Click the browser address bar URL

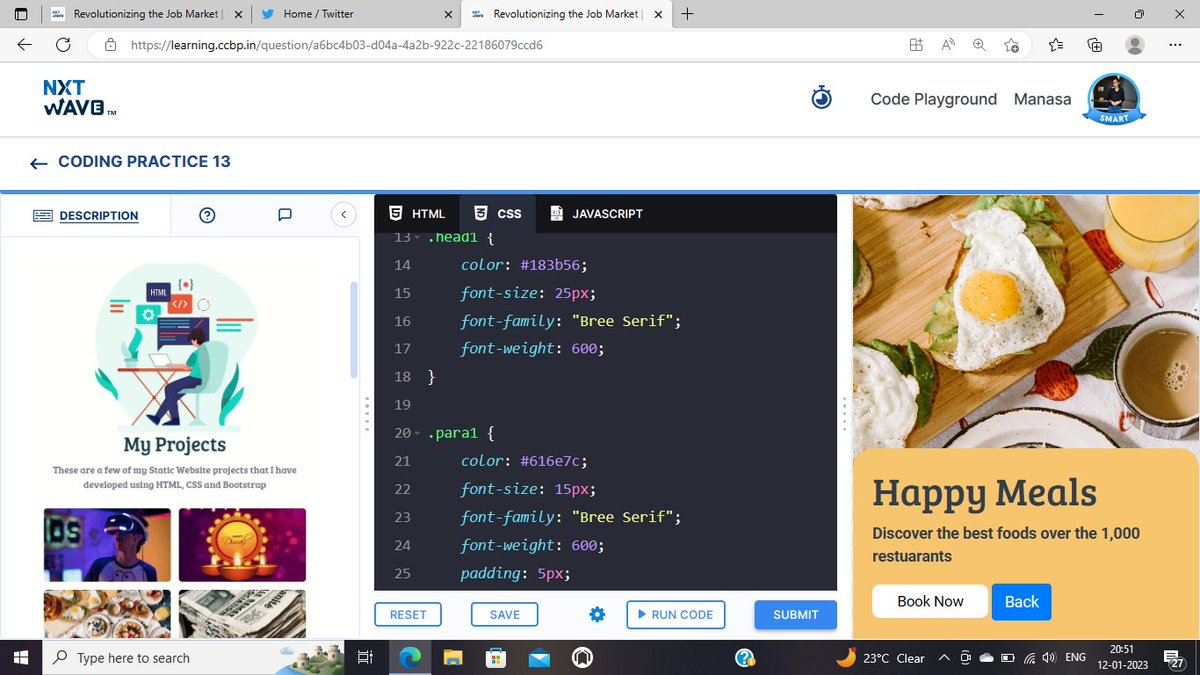click(x=337, y=45)
